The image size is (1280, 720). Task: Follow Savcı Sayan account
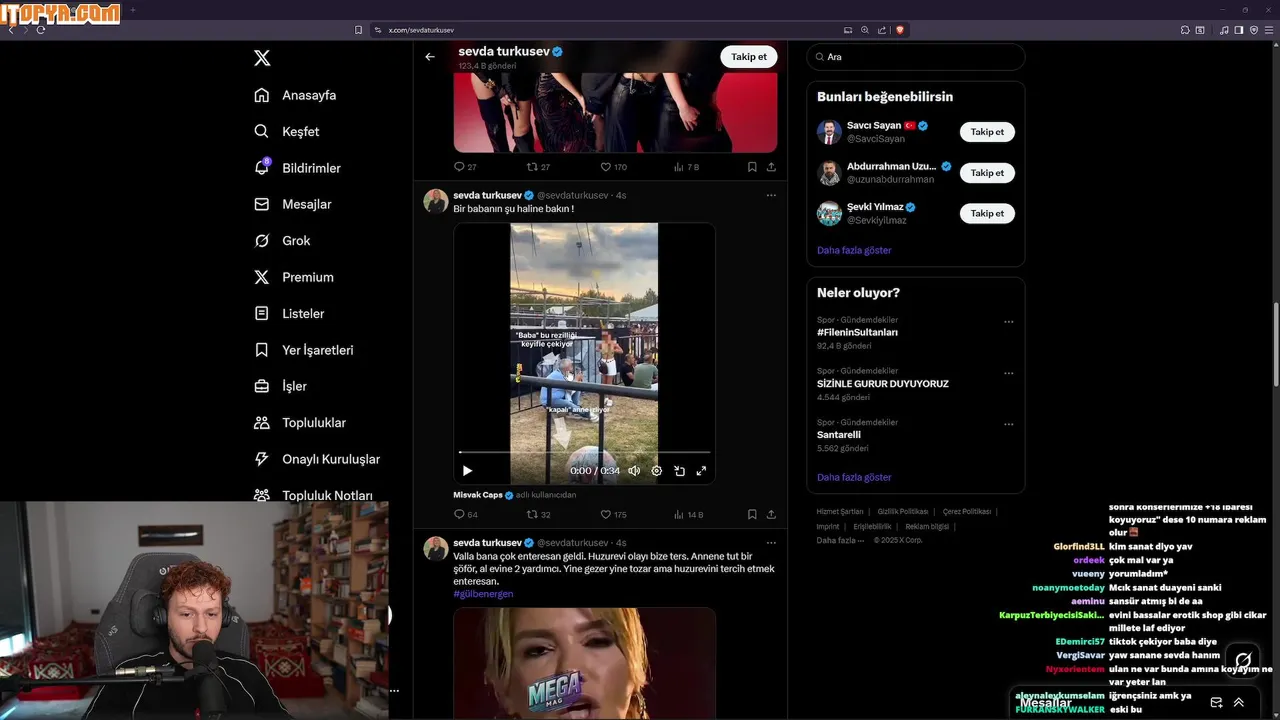987,132
